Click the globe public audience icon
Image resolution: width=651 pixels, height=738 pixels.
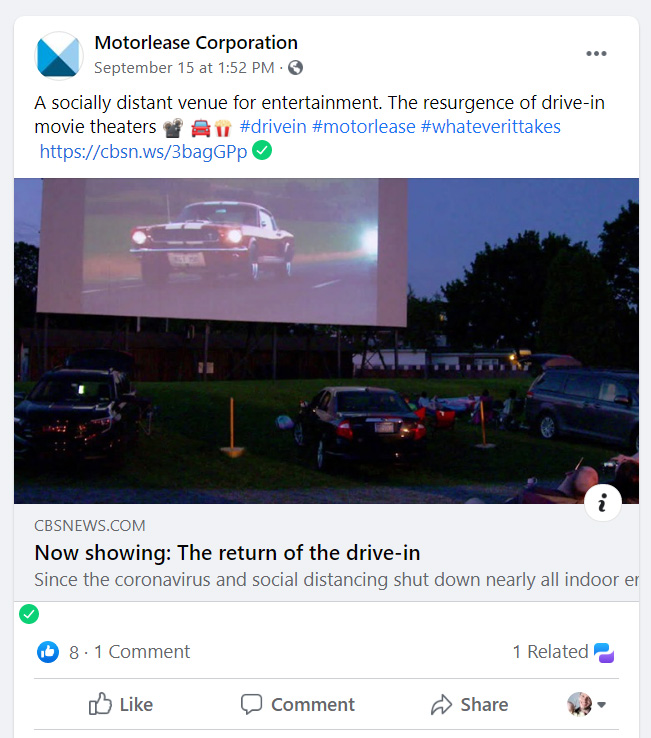click(x=295, y=68)
